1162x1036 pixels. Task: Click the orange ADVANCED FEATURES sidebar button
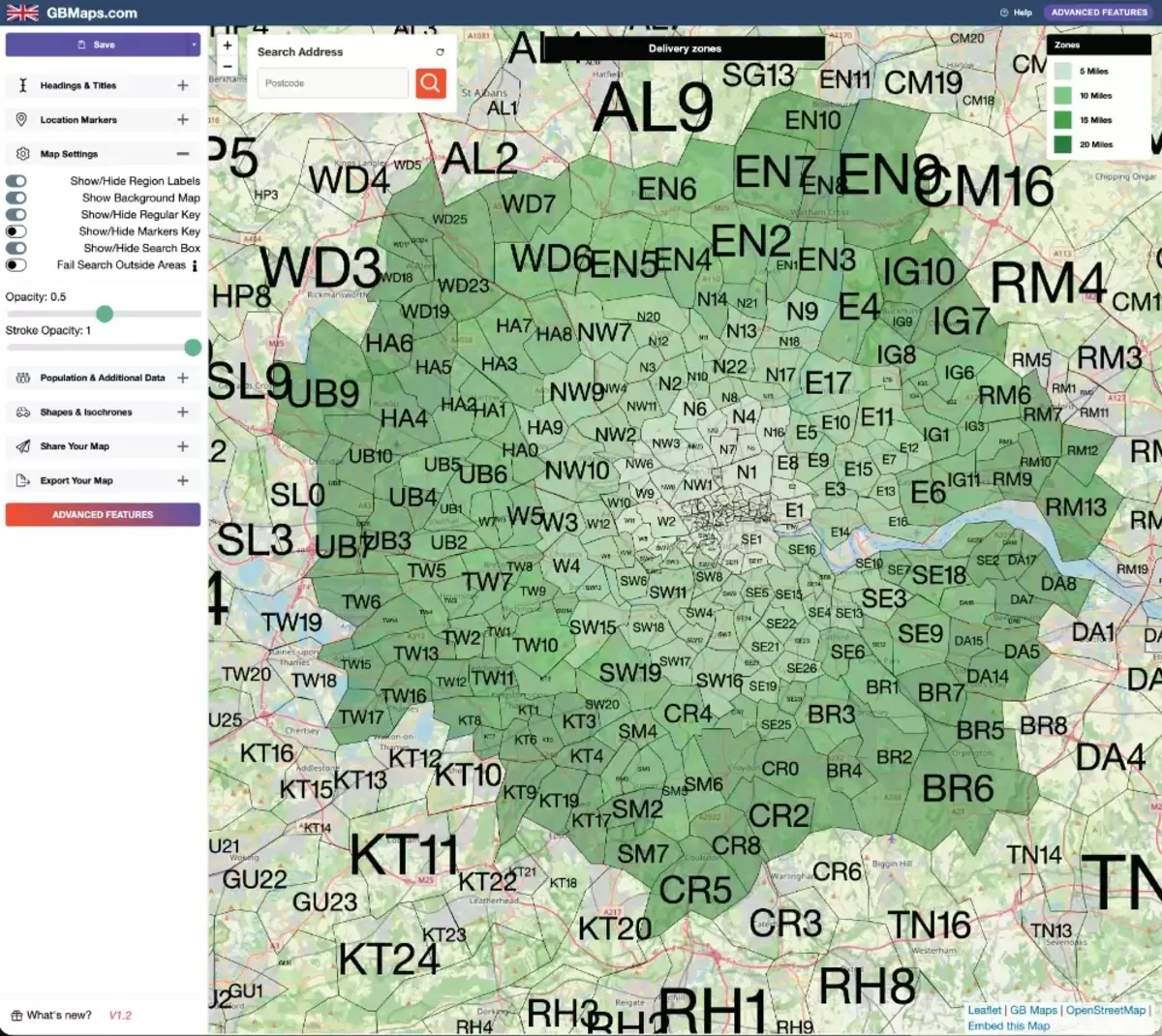pos(103,514)
